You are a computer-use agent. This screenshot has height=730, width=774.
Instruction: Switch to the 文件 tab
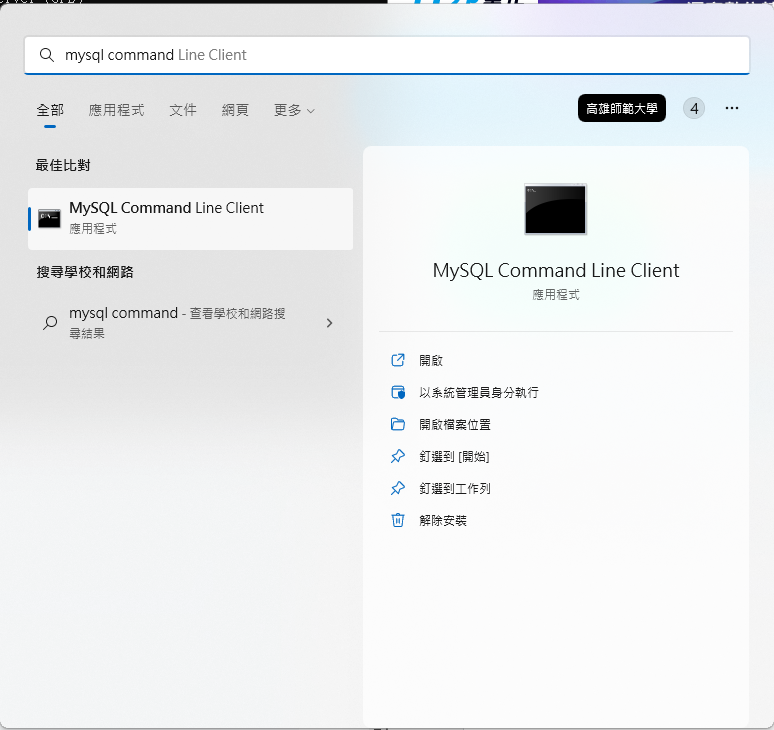point(183,110)
